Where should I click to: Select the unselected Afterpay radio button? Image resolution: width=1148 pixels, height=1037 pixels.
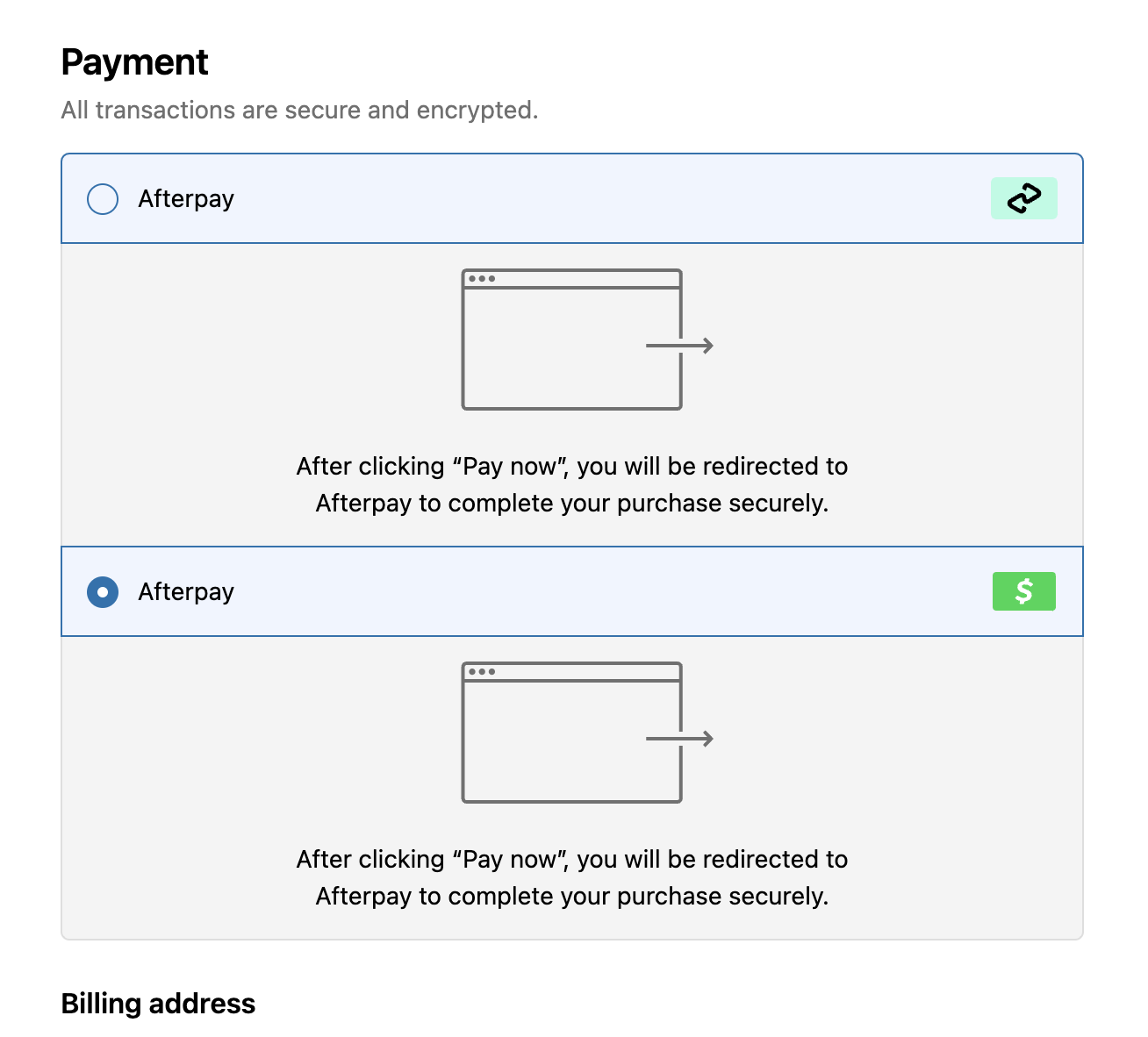point(103,199)
